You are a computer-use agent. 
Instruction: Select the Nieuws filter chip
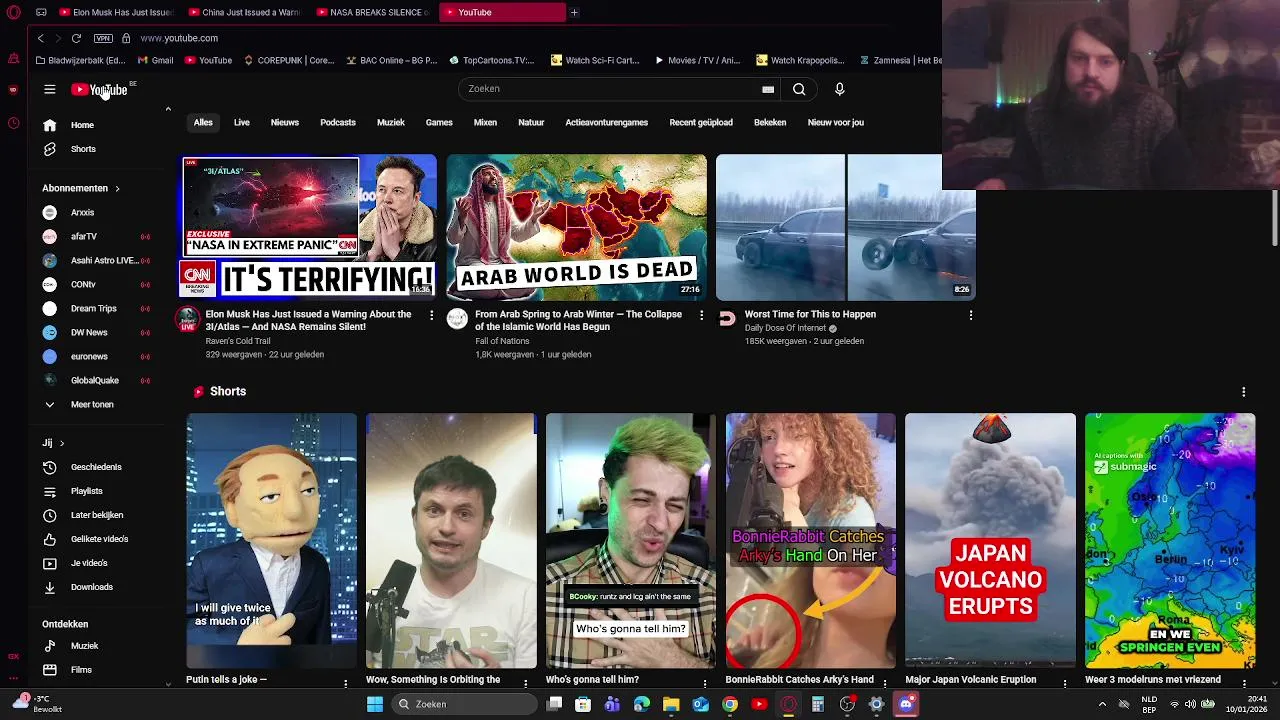coord(285,122)
